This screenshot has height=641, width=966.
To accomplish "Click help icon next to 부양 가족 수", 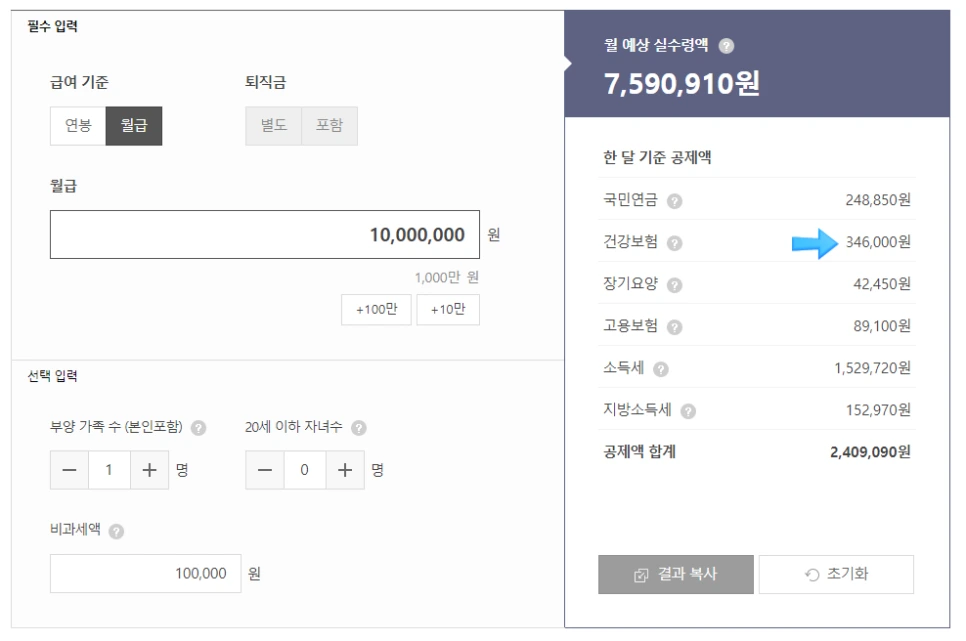I will coord(198,428).
